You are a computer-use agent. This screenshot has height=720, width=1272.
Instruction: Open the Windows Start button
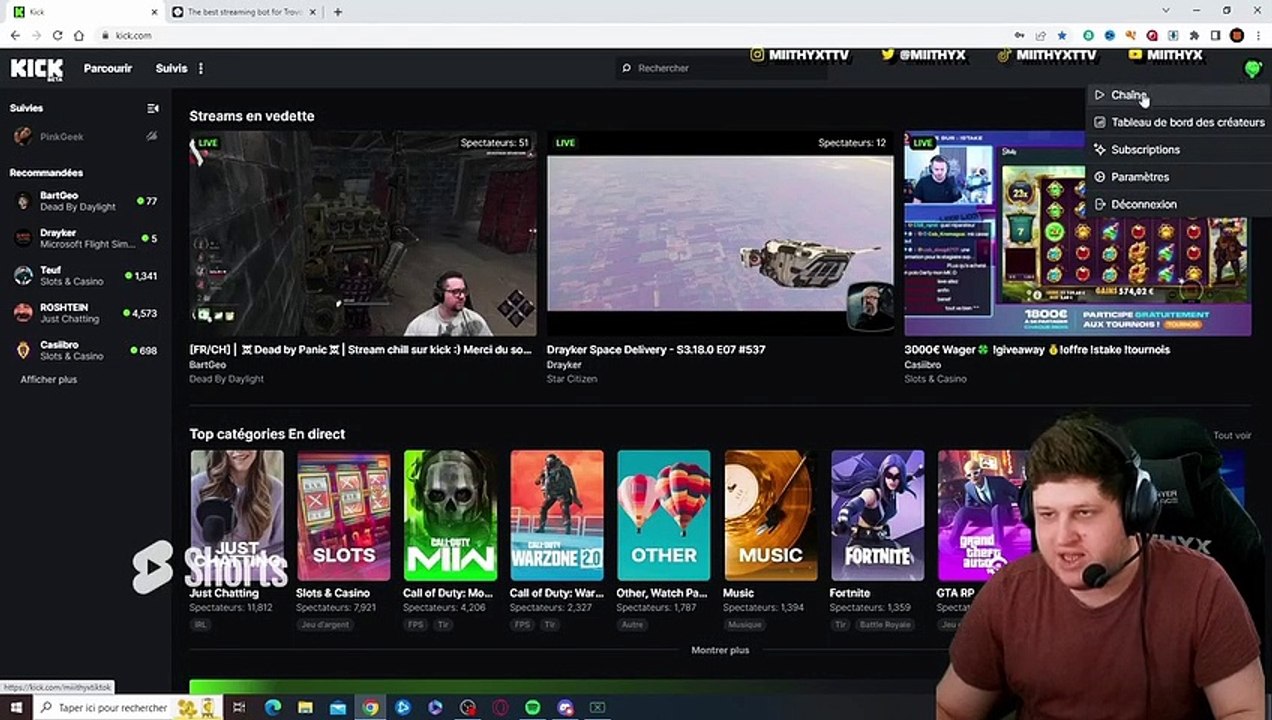[16, 708]
